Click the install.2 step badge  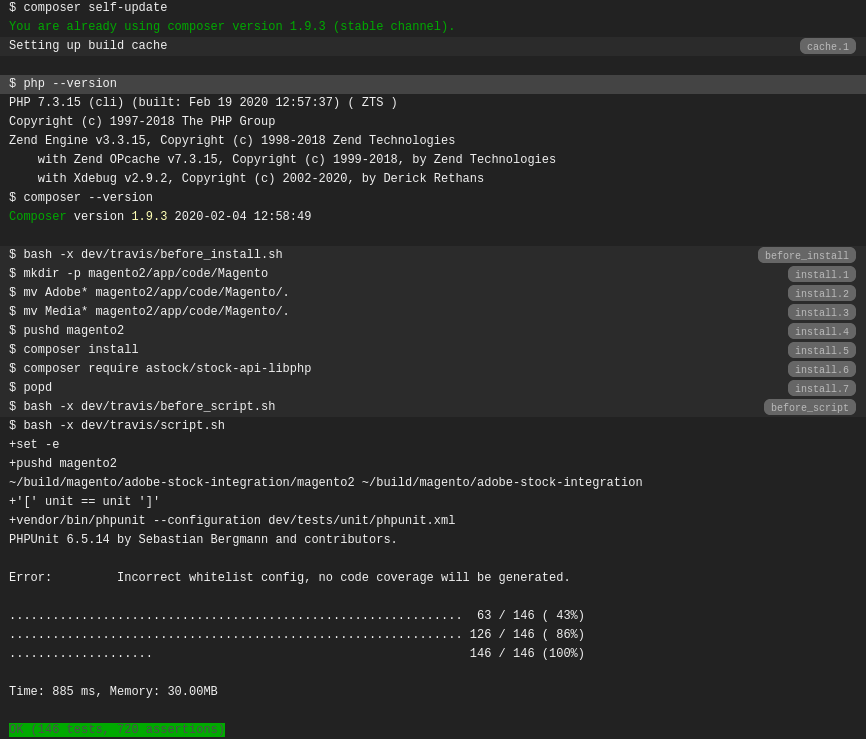(821, 293)
